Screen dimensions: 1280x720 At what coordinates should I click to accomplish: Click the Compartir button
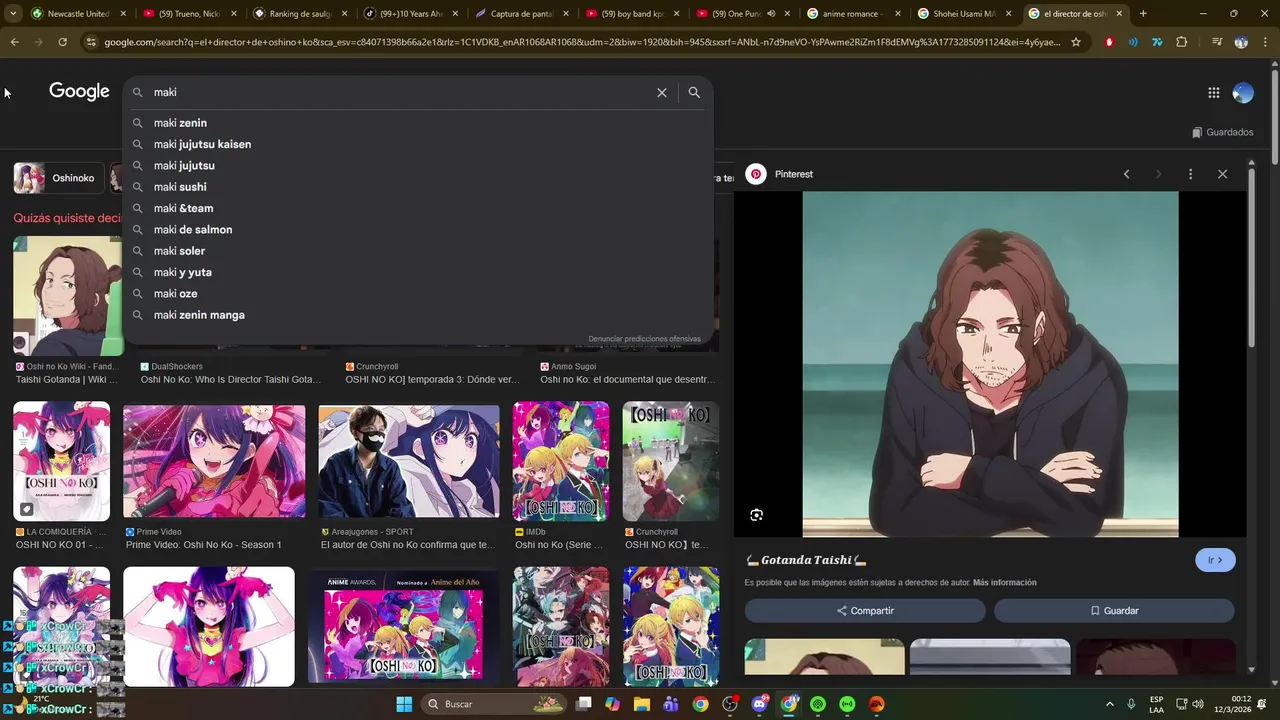click(865, 611)
